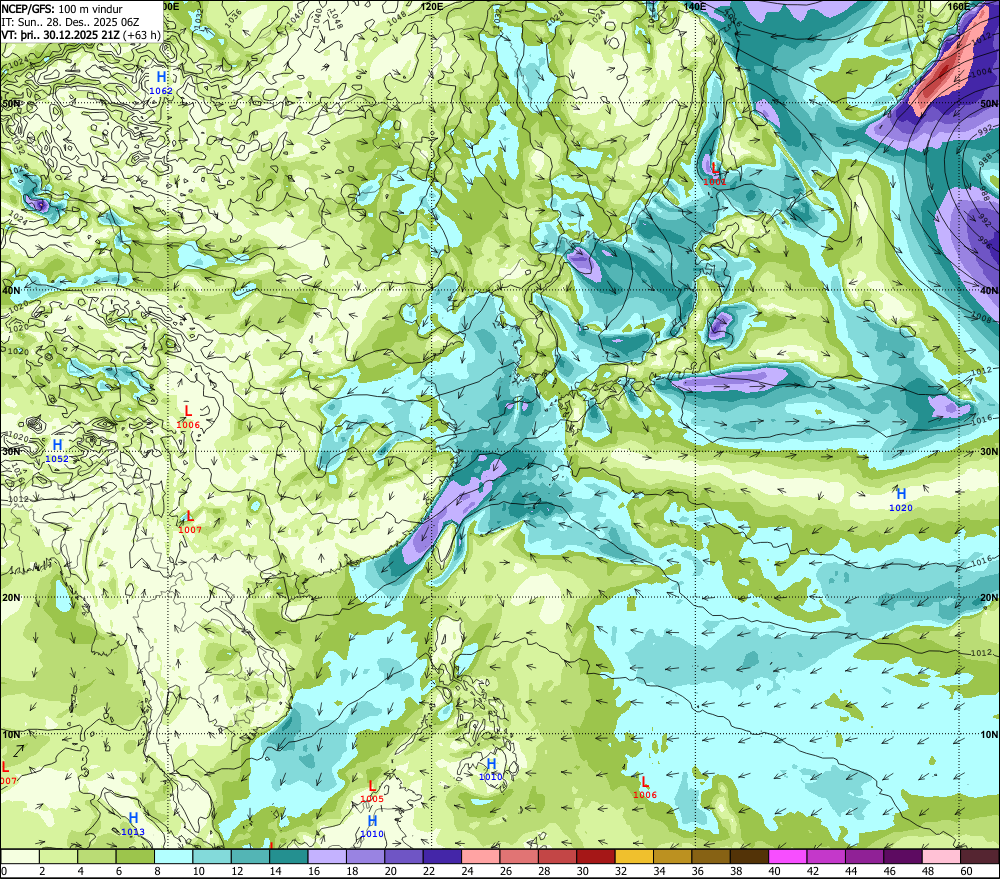Click the 'VT: þri.. 30.12.2025 21Z (+63 h)' line
The width and height of the screenshot is (1000, 879).
(x=81, y=34)
